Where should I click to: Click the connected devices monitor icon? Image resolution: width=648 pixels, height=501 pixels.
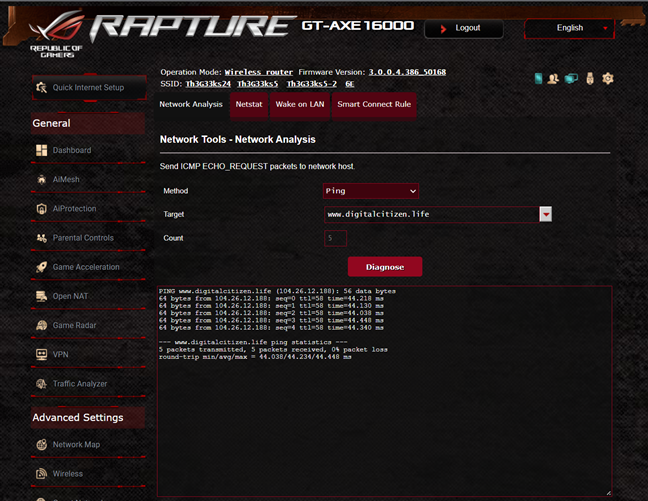point(571,79)
